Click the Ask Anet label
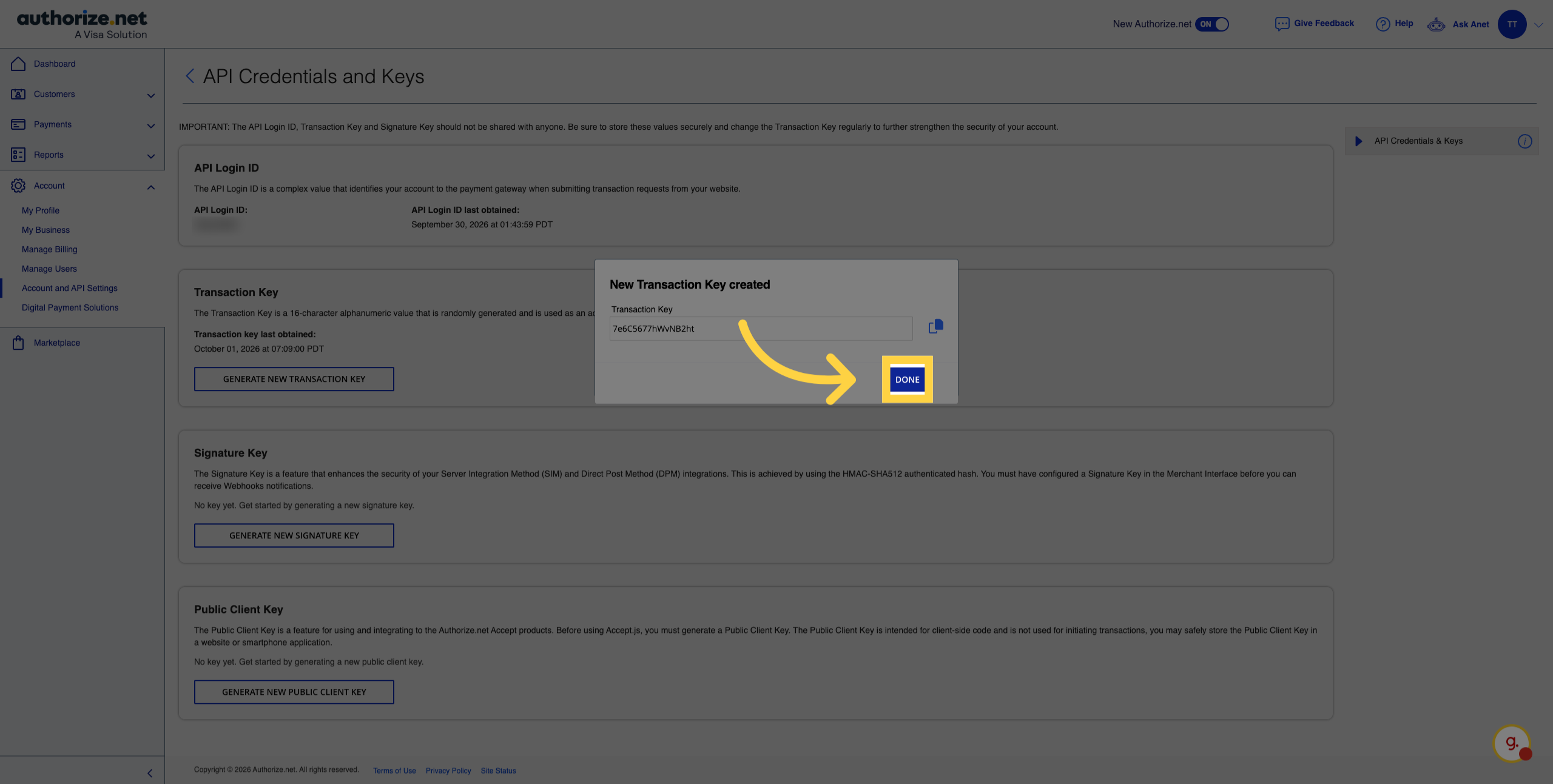 1470,24
